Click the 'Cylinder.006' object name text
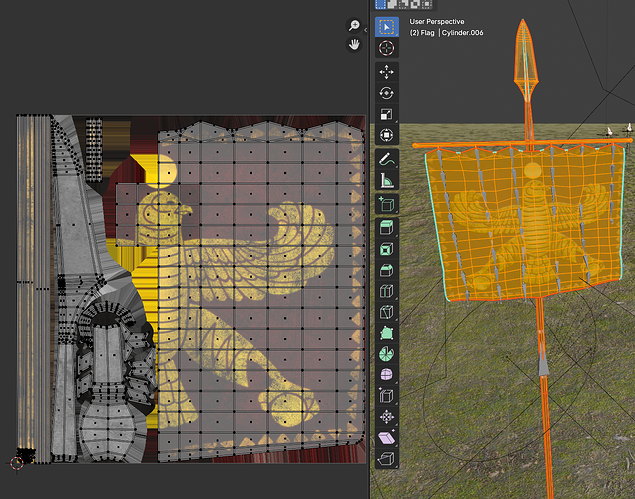Screen dimensions: 635x499 pos(462,33)
